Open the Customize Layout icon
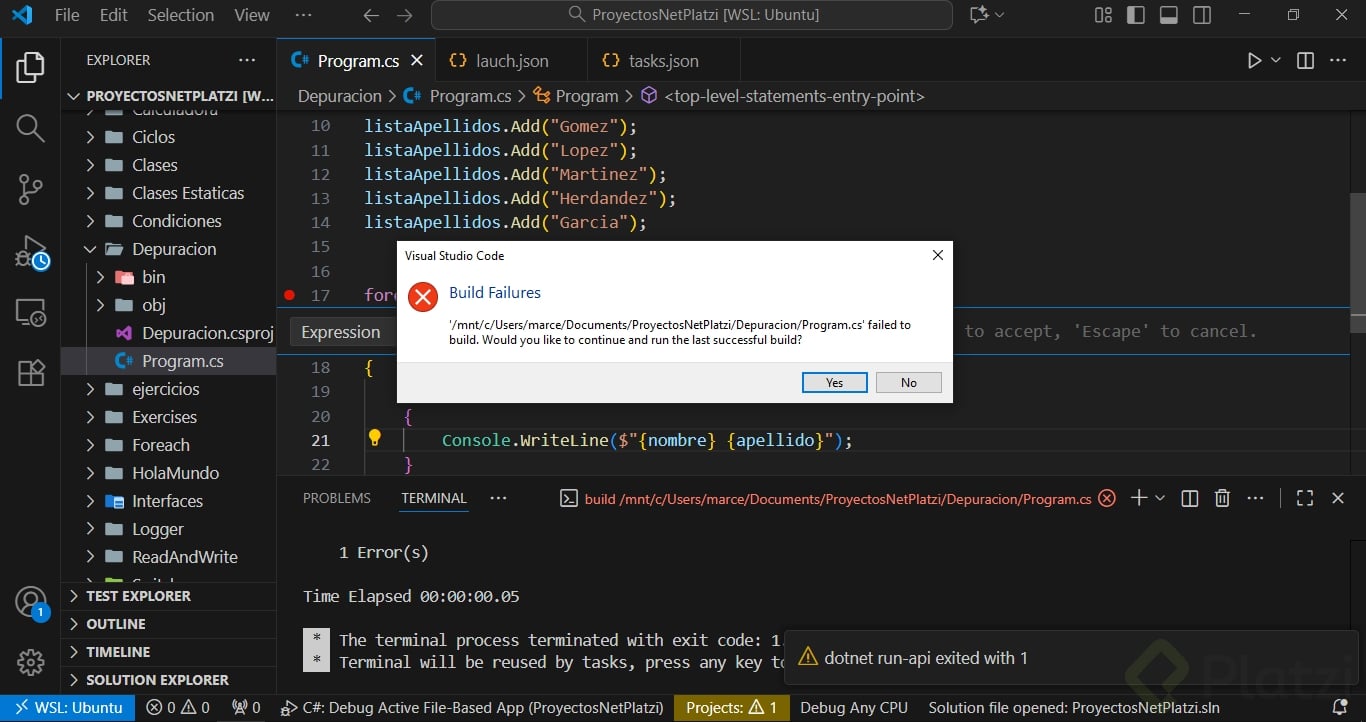Screen dimensions: 1366x722 tap(1103, 15)
